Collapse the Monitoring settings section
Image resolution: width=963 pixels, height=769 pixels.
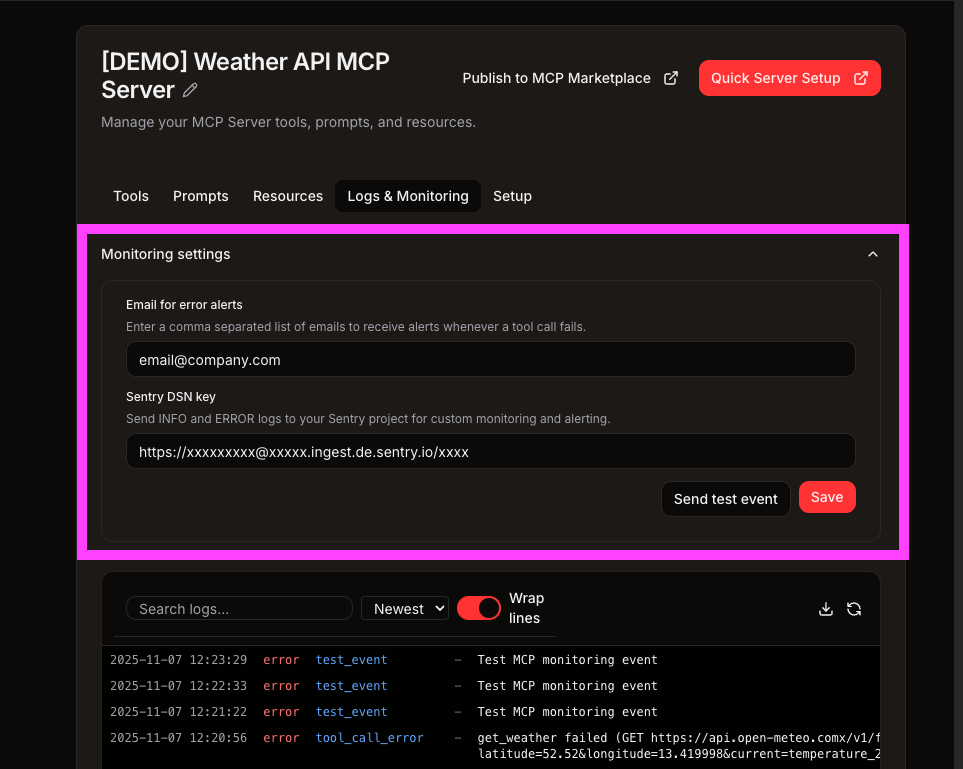click(x=872, y=254)
